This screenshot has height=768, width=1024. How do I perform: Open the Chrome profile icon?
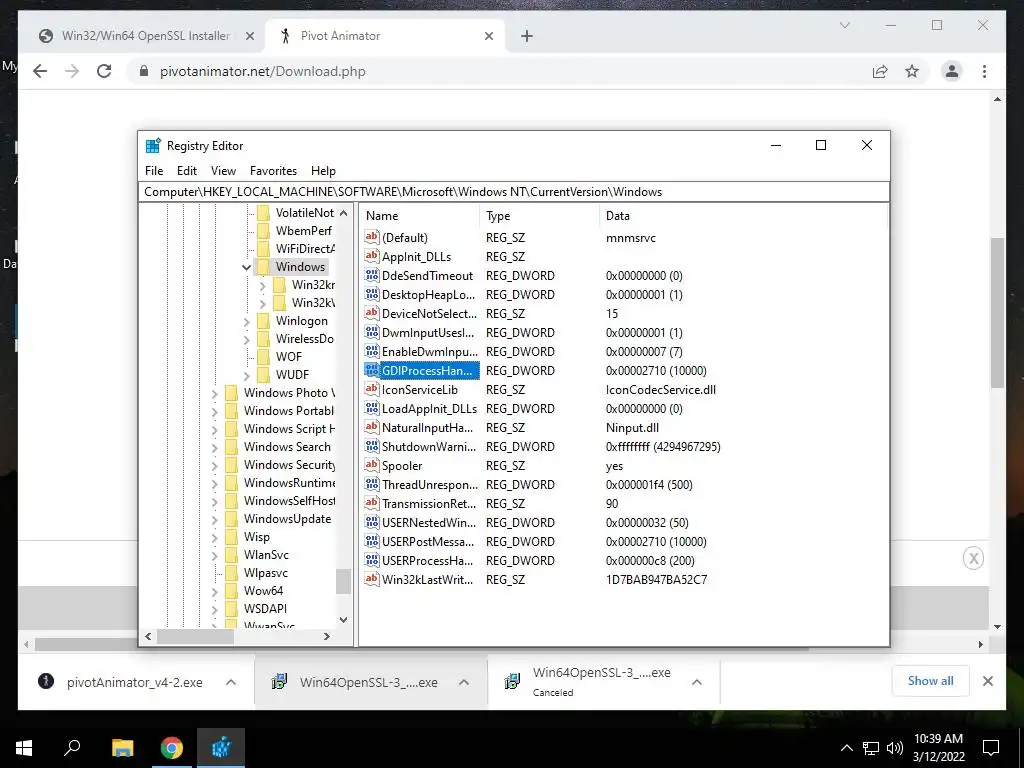[952, 71]
